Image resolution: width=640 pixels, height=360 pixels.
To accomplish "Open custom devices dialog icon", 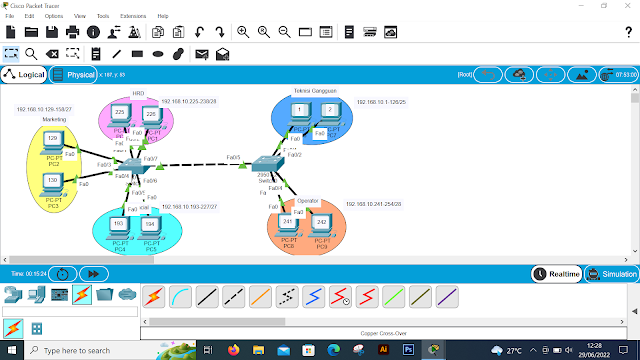I will [326, 32].
